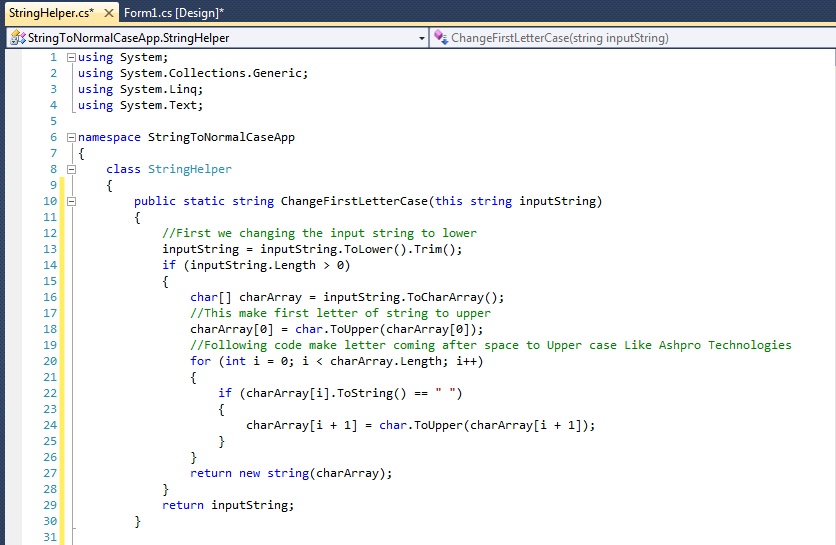Click line number 10 in the margin
Screen dimensions: 836x545
tap(50, 201)
